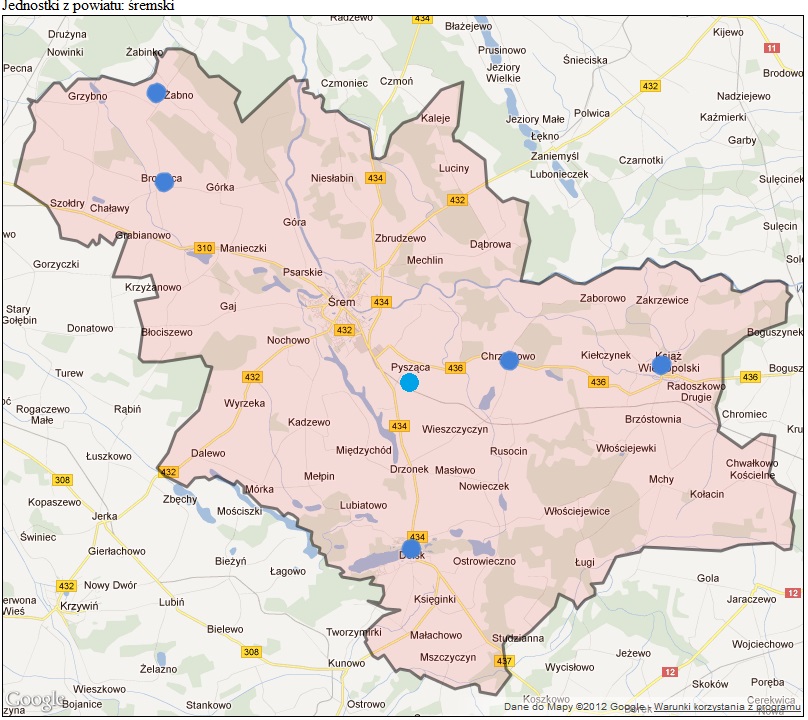The height and width of the screenshot is (720, 808).
Task: Select the Mszczyczyn village label
Action: click(447, 657)
